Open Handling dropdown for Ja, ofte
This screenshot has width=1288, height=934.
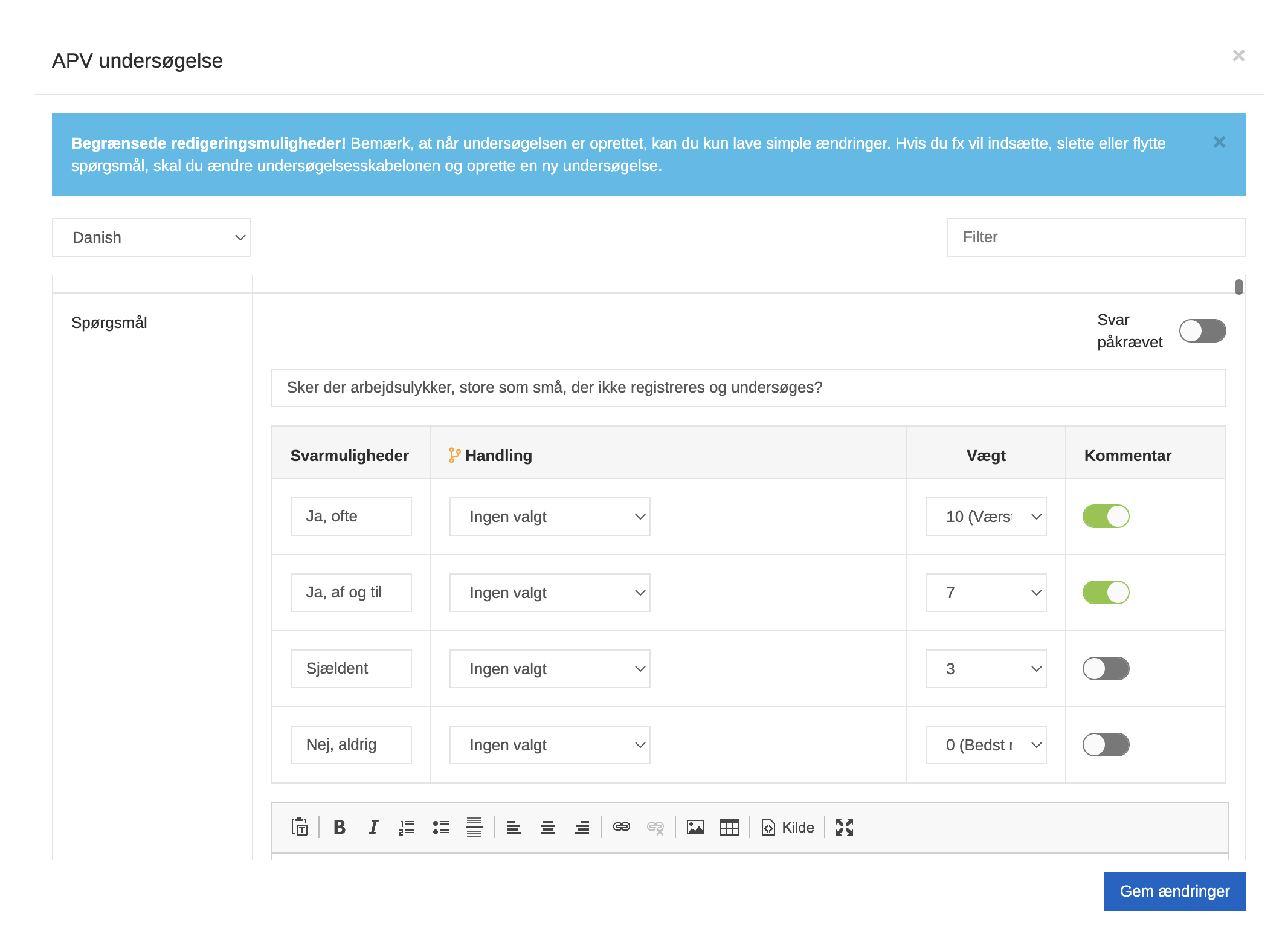click(x=549, y=517)
